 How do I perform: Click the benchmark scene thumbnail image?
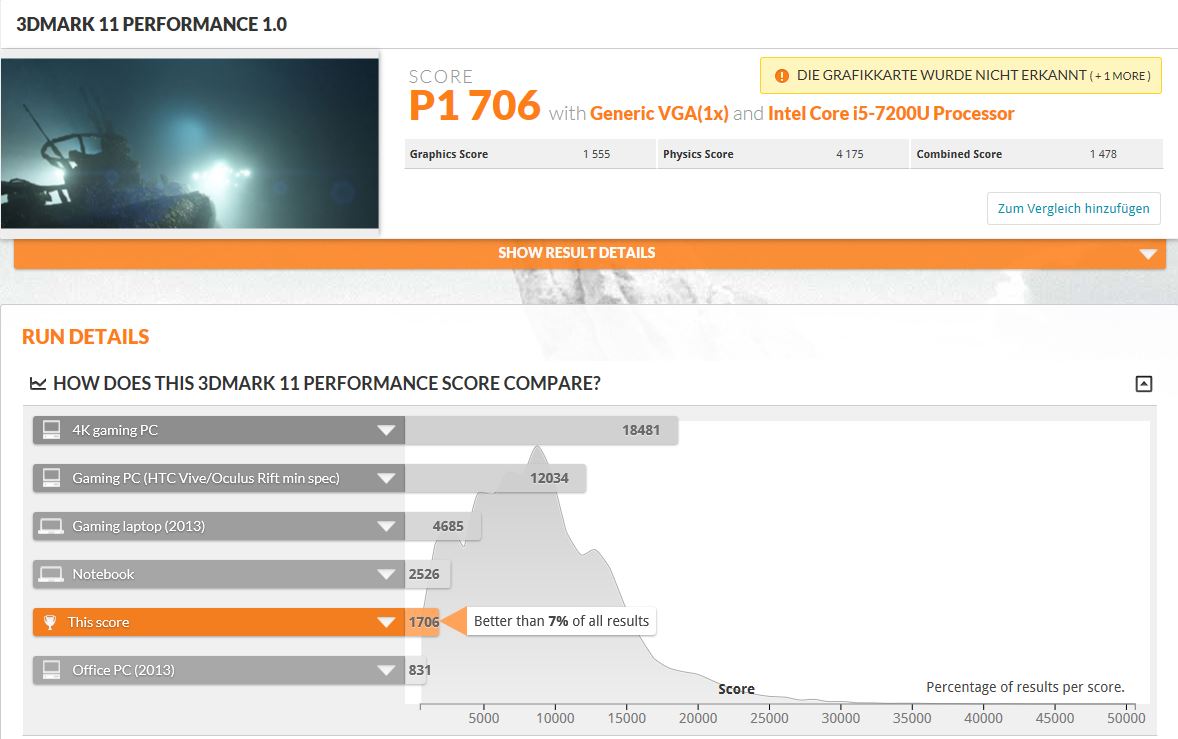click(x=190, y=143)
